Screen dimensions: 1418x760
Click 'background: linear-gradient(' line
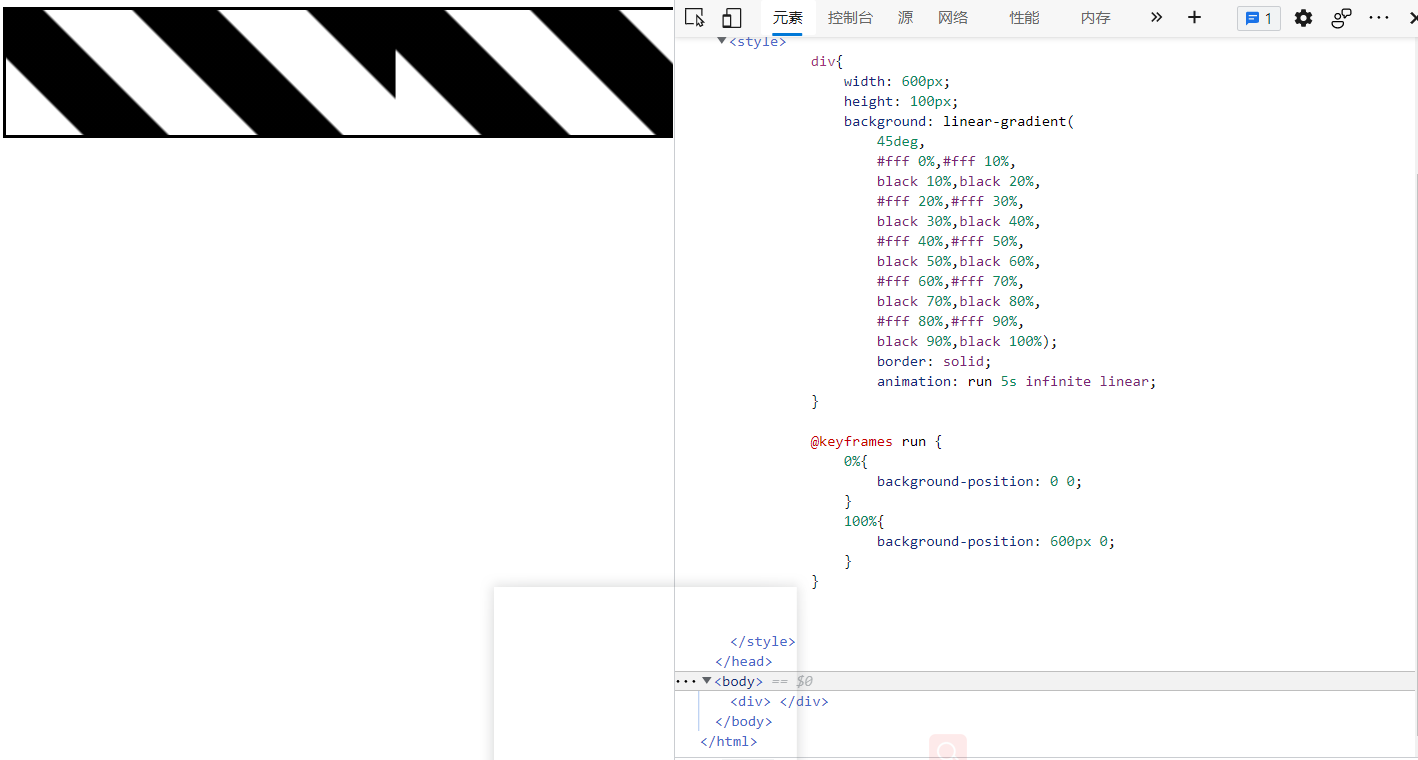(x=958, y=121)
